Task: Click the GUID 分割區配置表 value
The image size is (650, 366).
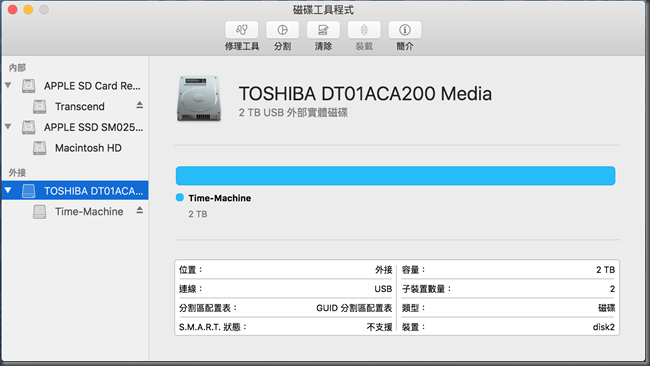Action: point(354,308)
